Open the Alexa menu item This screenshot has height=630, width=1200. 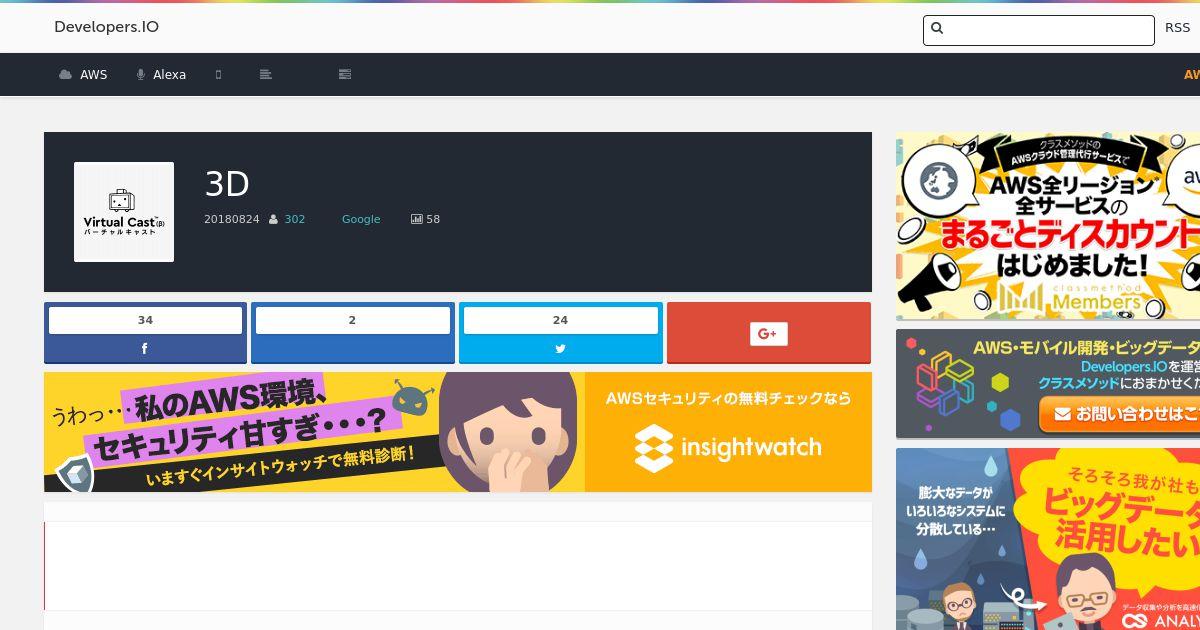coord(169,75)
